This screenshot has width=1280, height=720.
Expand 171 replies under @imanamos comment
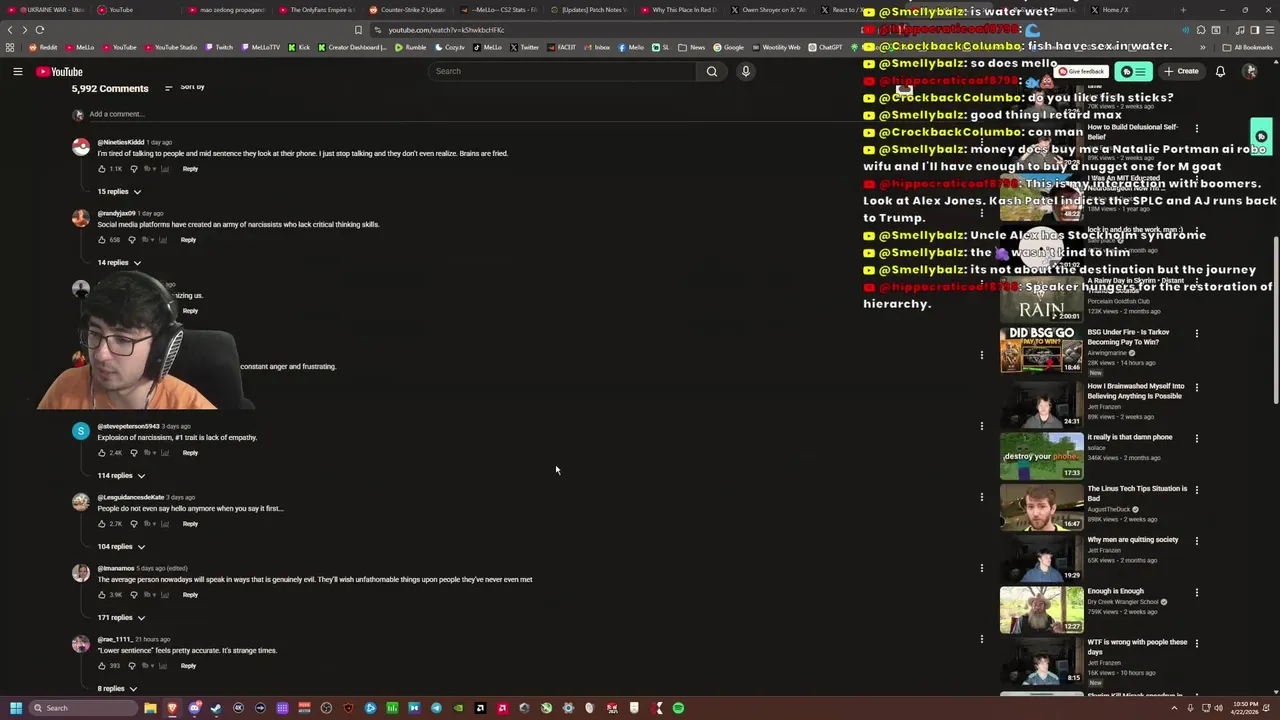(121, 617)
